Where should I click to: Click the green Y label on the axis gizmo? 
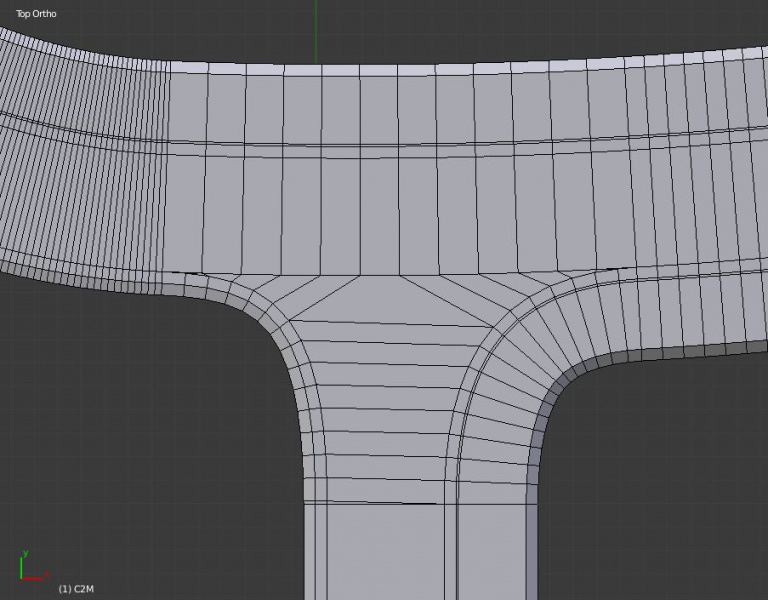tap(25, 553)
